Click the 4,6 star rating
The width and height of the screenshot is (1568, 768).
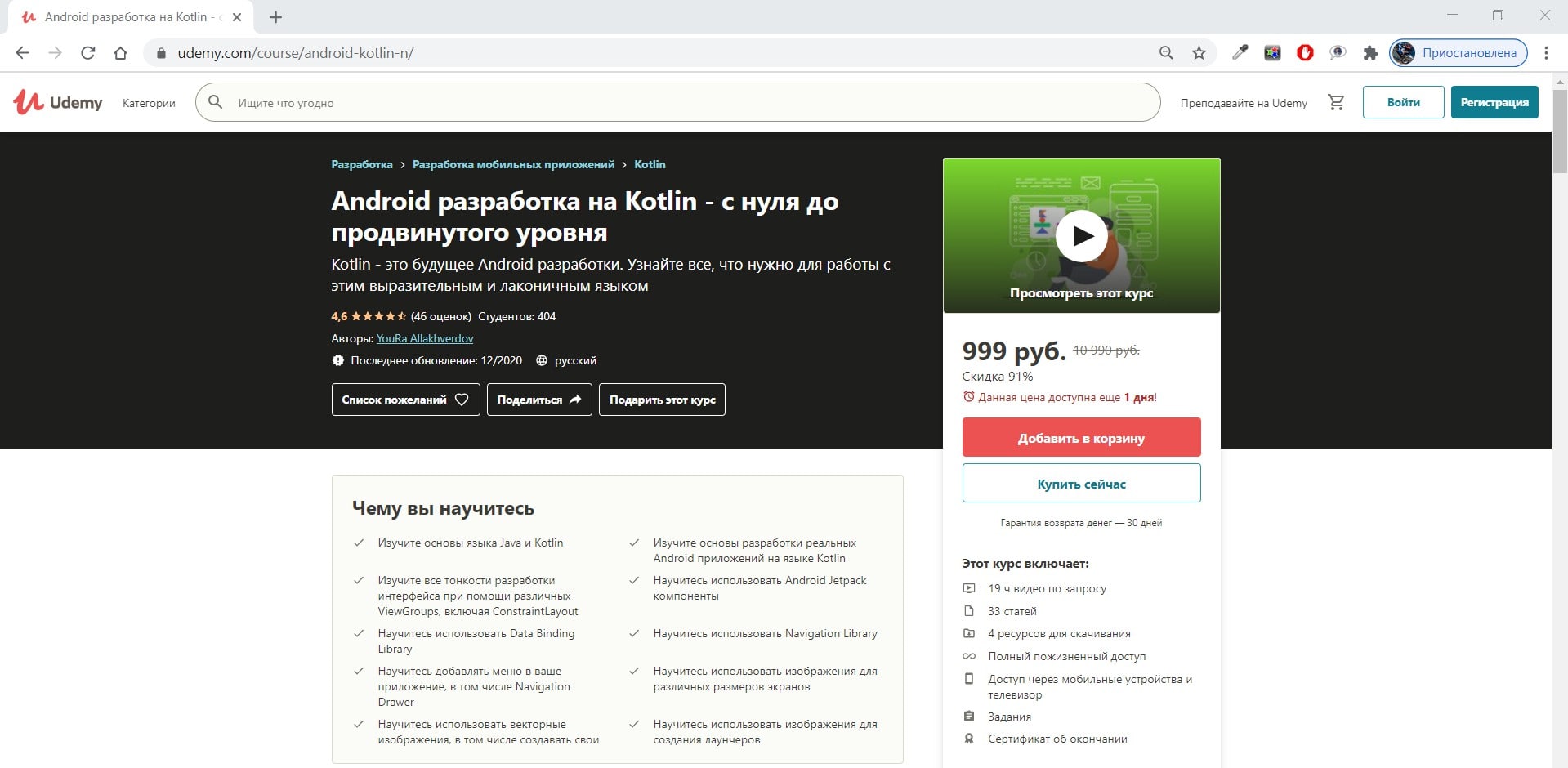[x=369, y=316]
